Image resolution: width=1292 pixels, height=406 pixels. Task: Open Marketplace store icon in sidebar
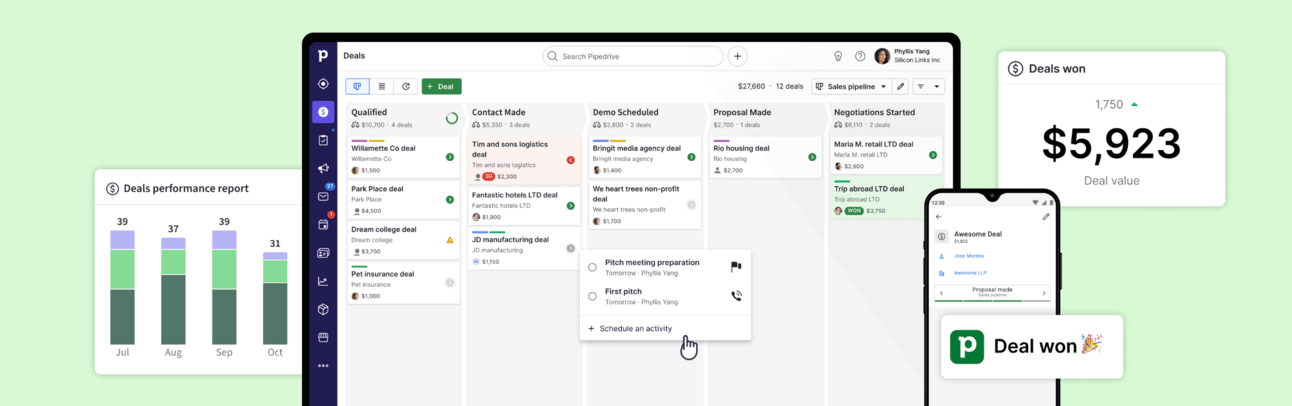point(323,337)
